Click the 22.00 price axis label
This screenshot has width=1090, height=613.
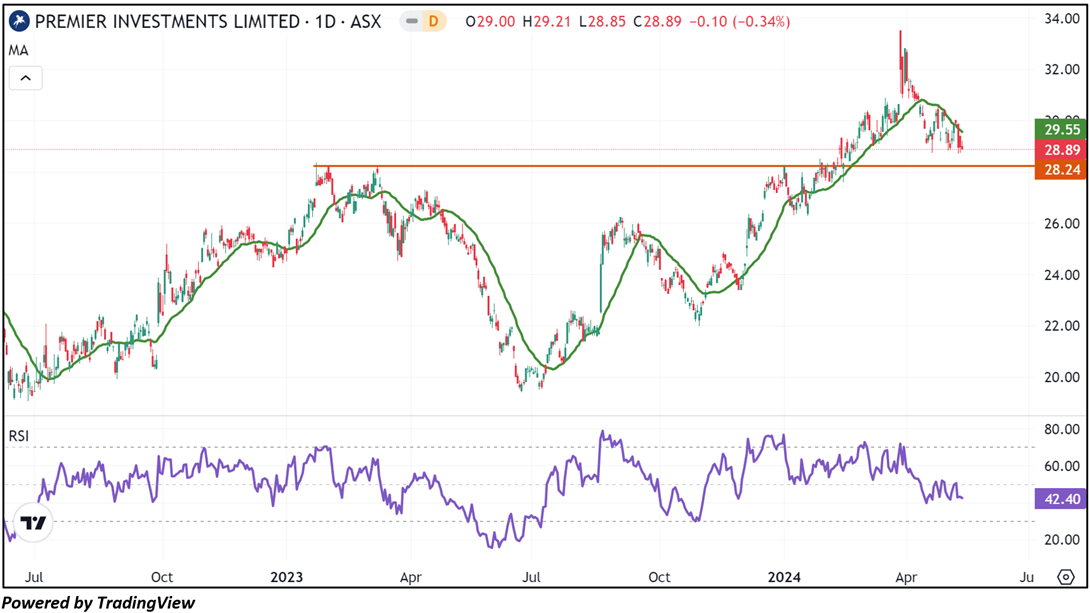[1062, 326]
